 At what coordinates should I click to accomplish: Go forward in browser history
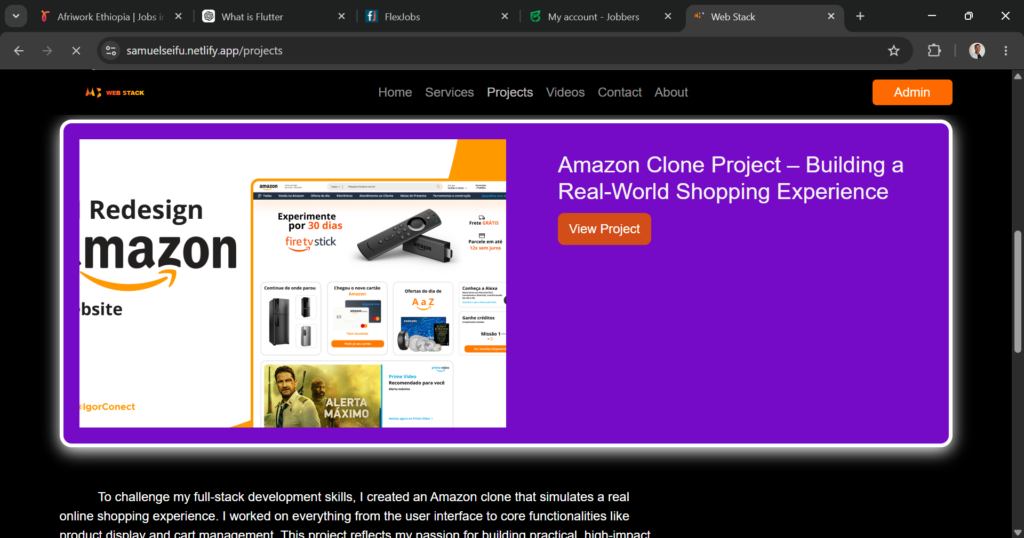tap(47, 50)
